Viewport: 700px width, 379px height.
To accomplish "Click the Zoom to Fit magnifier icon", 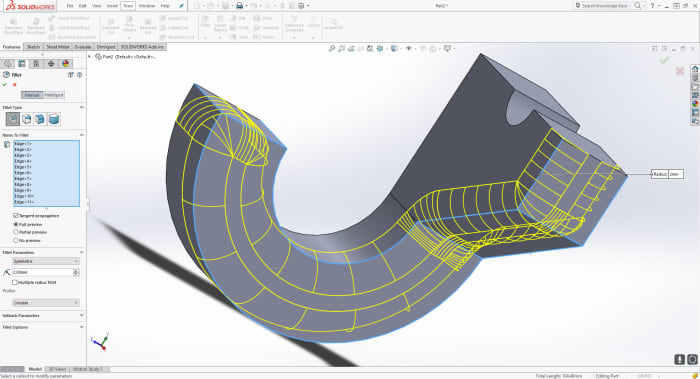I will [332, 49].
